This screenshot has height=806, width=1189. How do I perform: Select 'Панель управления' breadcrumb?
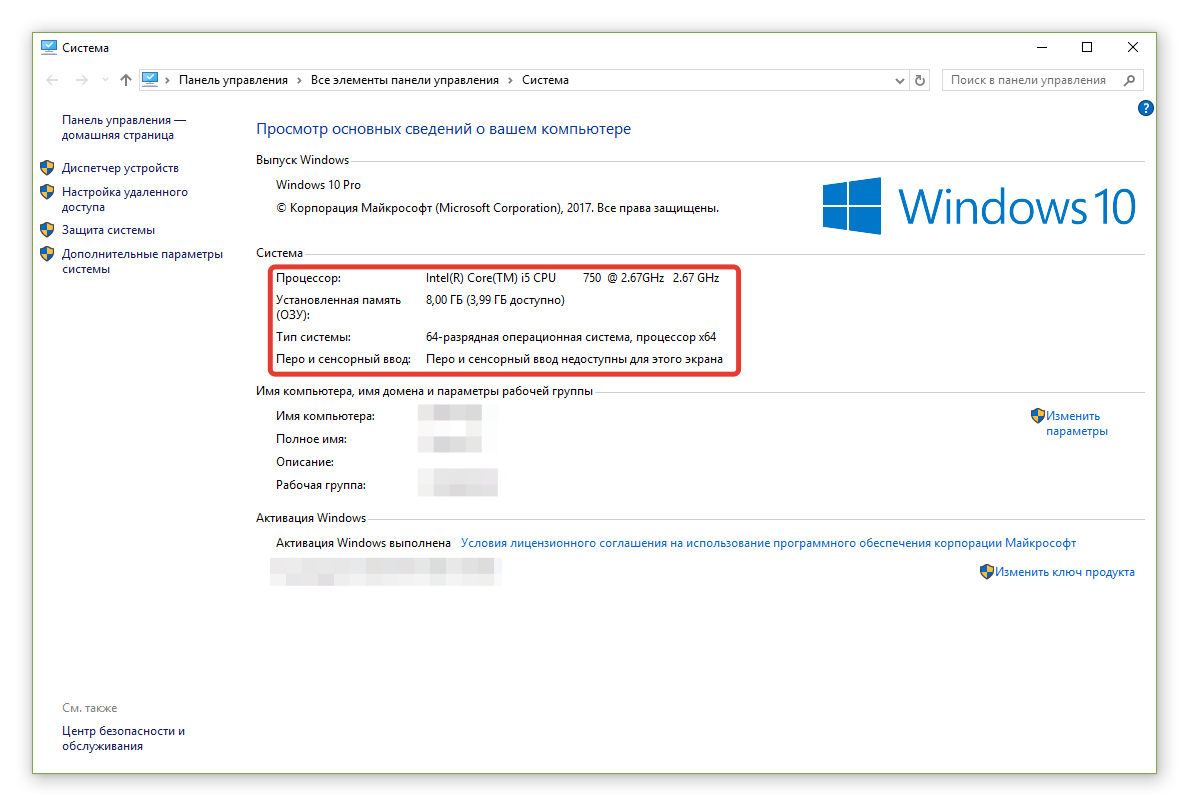point(233,80)
